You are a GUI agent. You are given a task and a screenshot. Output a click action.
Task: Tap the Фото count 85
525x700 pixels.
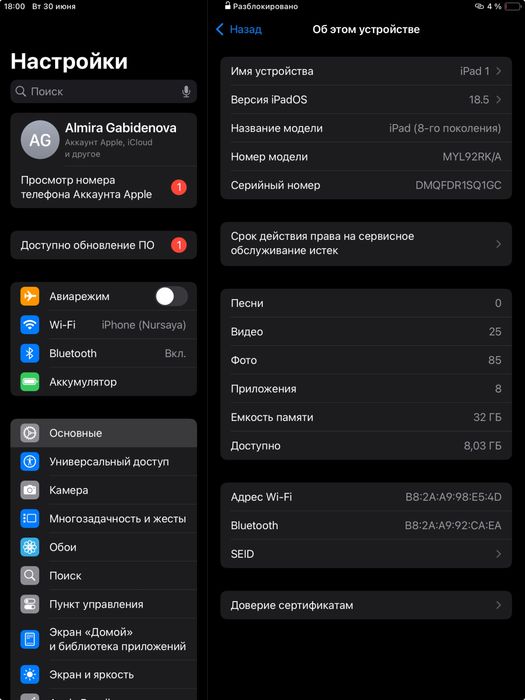tap(495, 360)
